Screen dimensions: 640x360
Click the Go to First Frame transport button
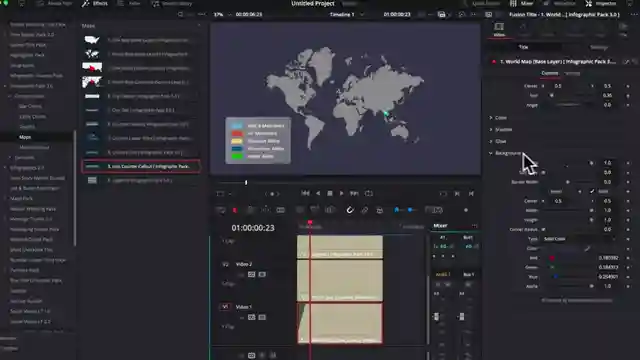[305, 193]
